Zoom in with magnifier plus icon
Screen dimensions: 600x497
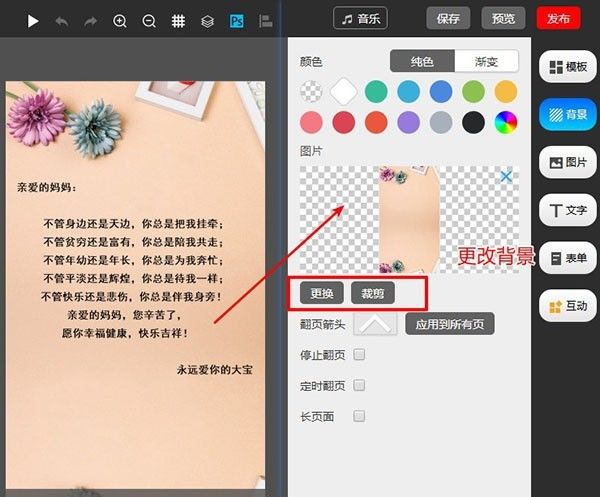[120, 21]
